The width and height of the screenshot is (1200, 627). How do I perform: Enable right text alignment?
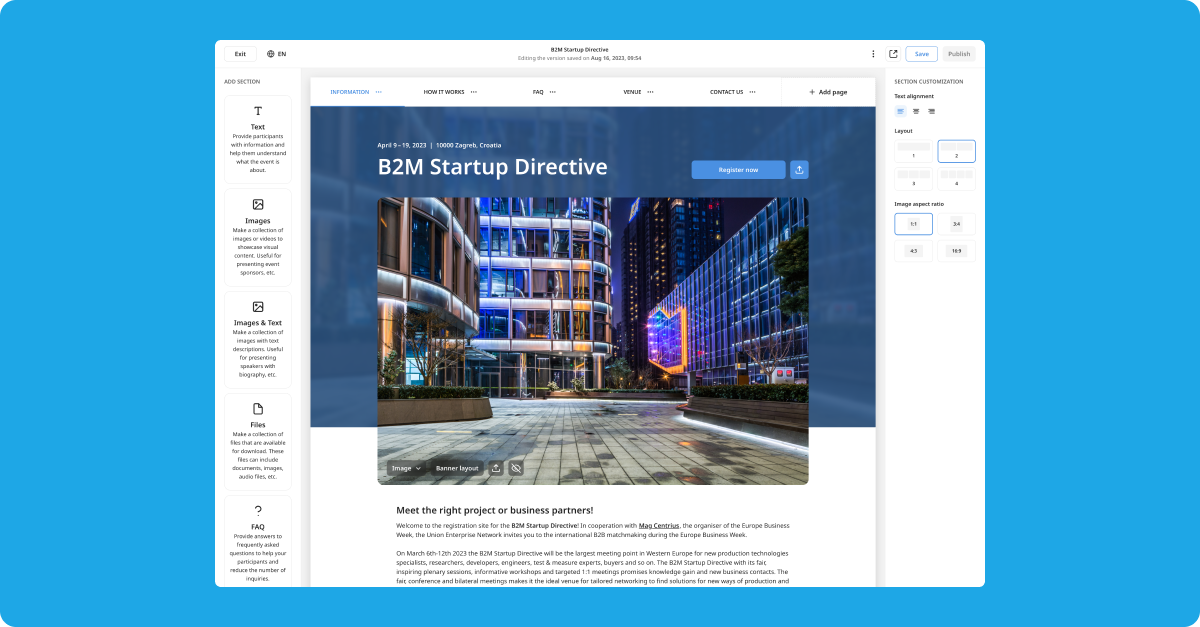pos(931,111)
